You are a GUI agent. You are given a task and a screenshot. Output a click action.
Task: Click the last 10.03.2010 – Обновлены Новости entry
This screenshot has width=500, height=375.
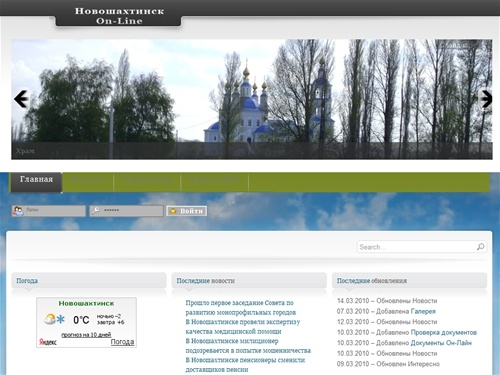tap(387, 353)
